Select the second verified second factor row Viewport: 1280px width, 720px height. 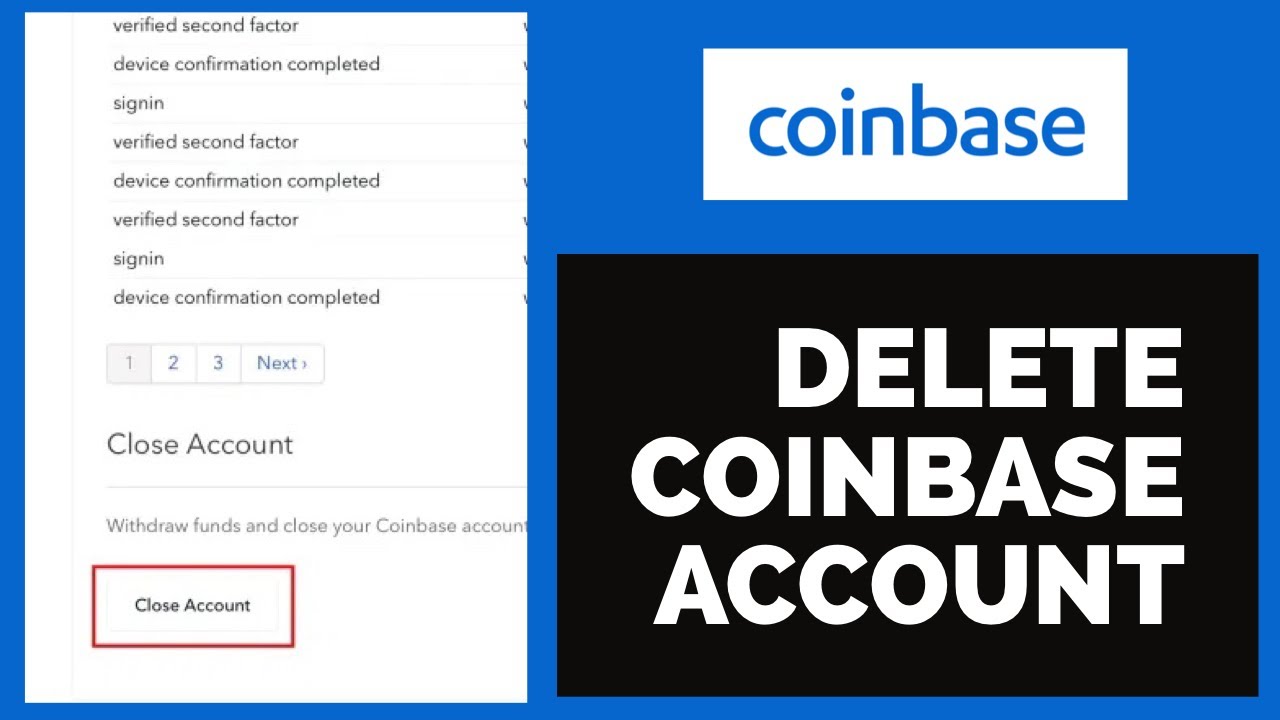coord(316,142)
